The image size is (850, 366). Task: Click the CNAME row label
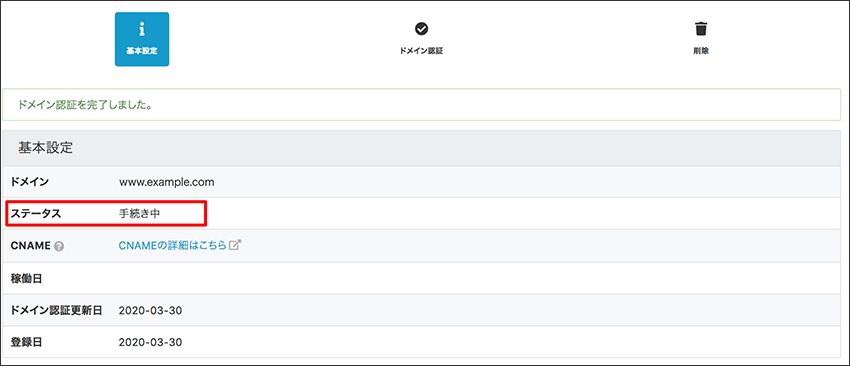[x=31, y=246]
